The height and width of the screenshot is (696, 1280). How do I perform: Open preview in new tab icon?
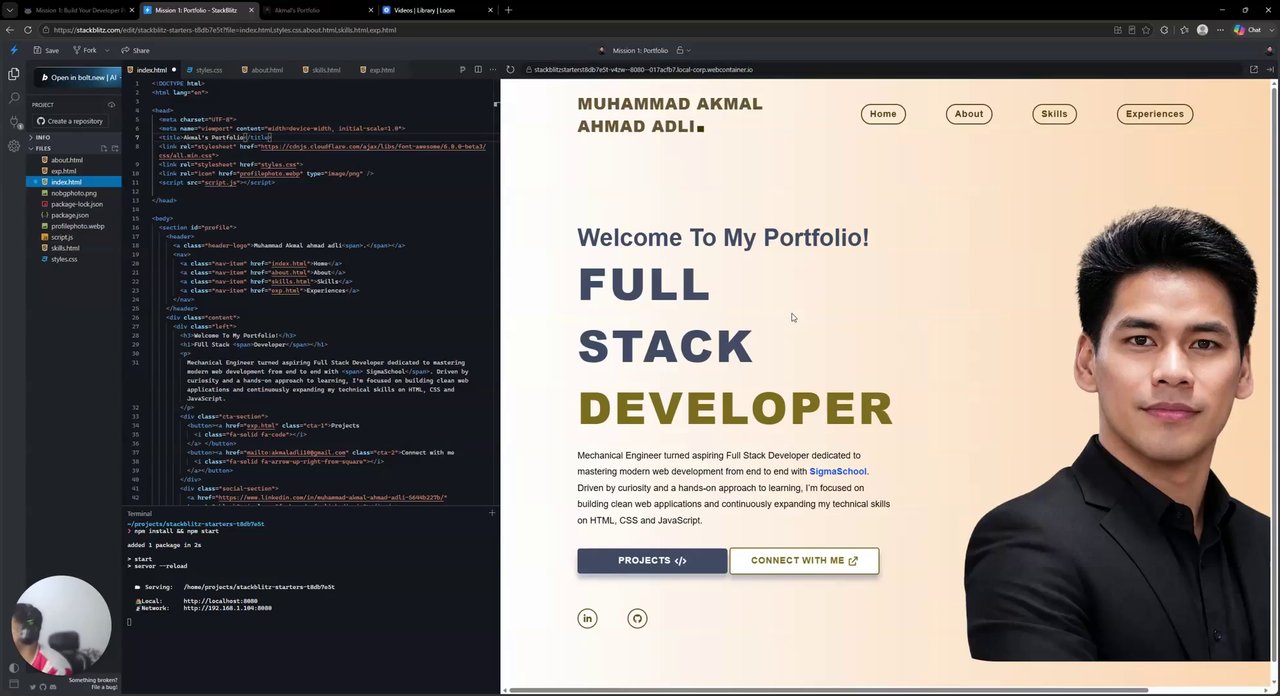tap(1254, 70)
